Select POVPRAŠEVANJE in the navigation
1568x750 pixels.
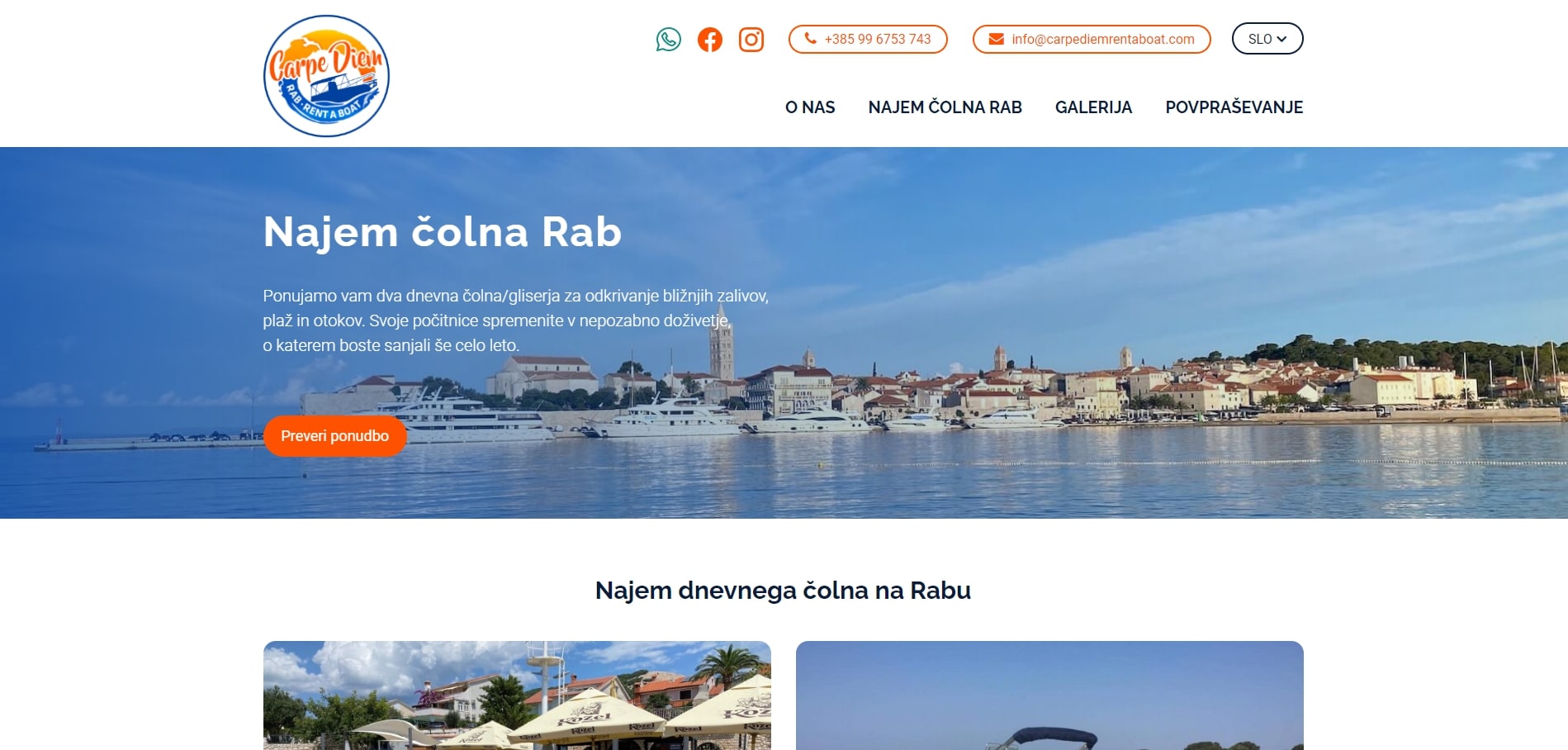(1234, 107)
